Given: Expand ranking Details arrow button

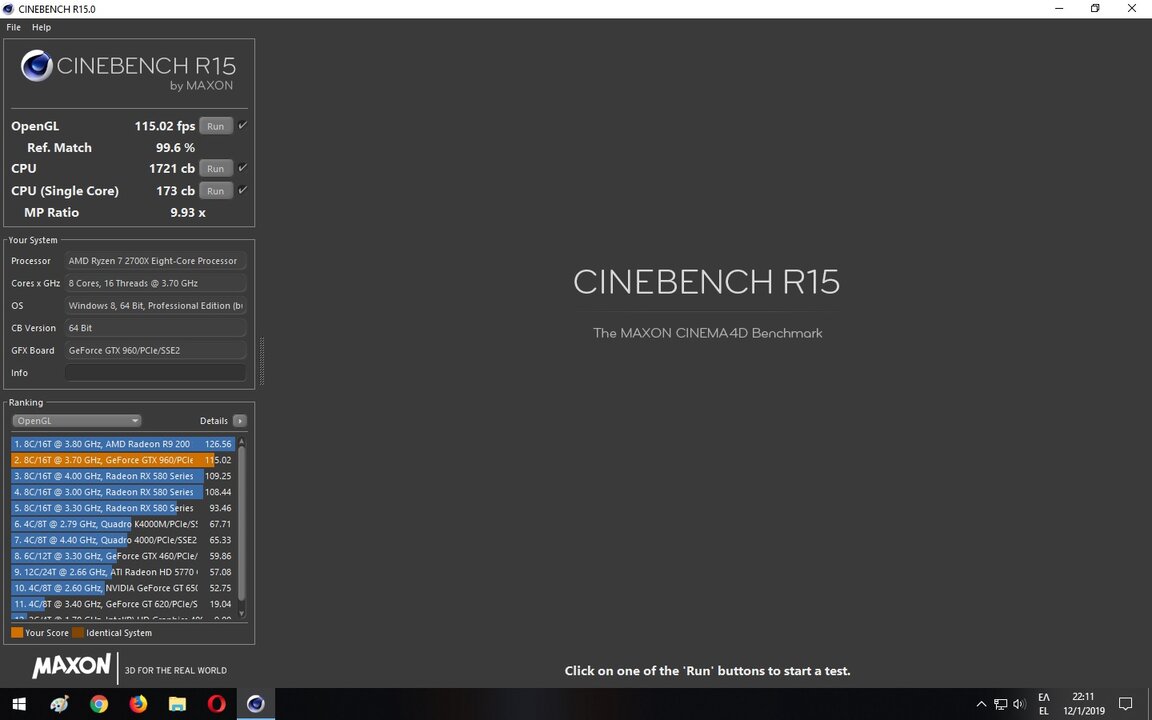Looking at the screenshot, I should tap(240, 421).
